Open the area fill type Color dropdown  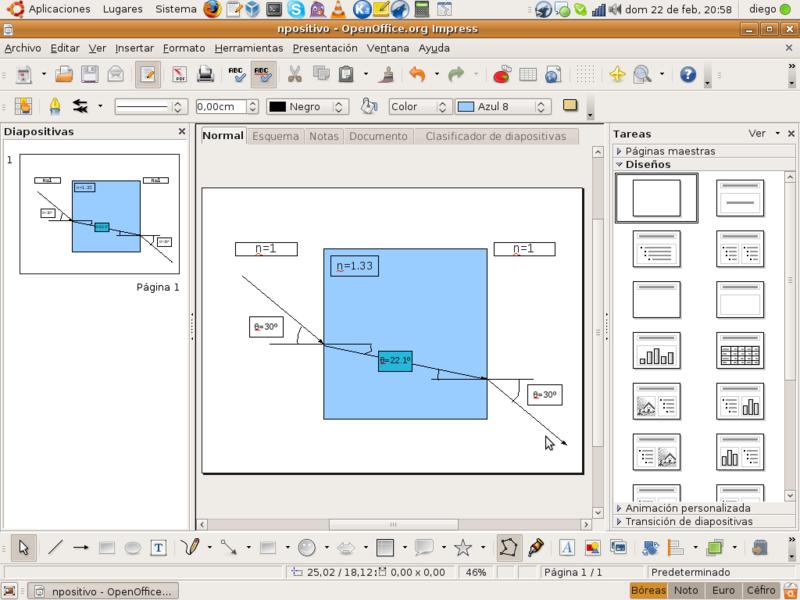[419, 107]
